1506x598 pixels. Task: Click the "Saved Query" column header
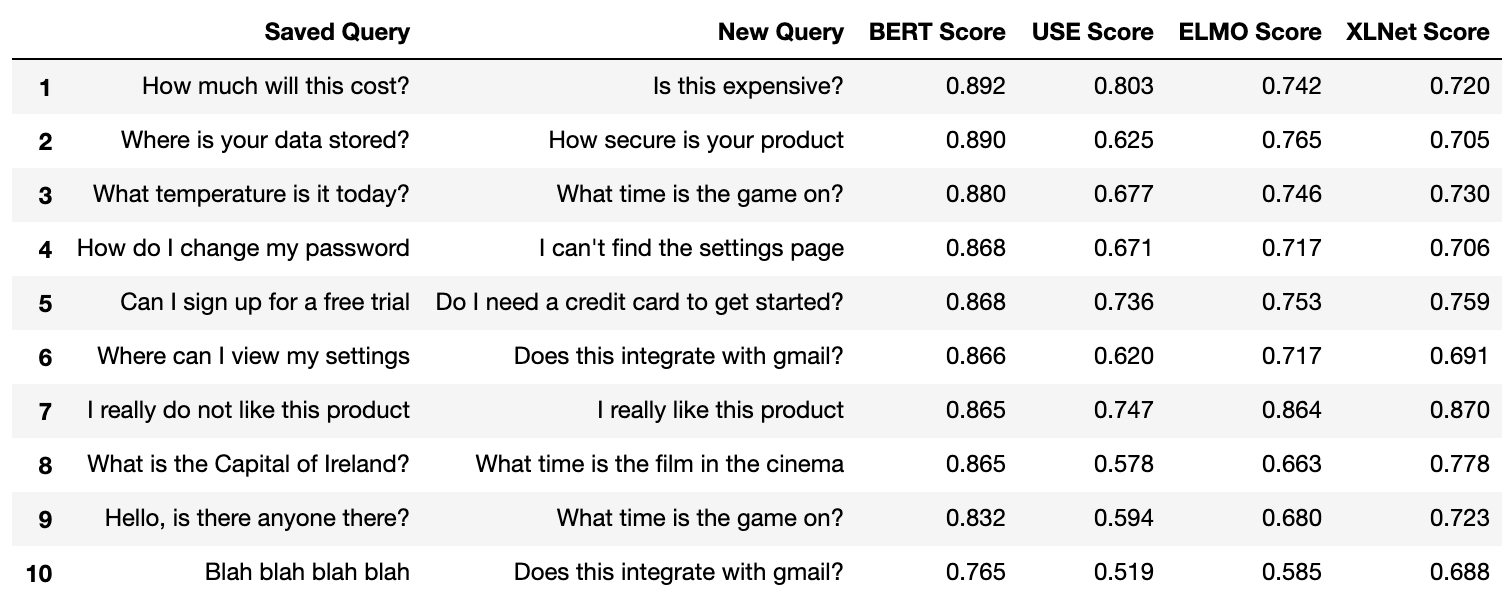tap(337, 32)
